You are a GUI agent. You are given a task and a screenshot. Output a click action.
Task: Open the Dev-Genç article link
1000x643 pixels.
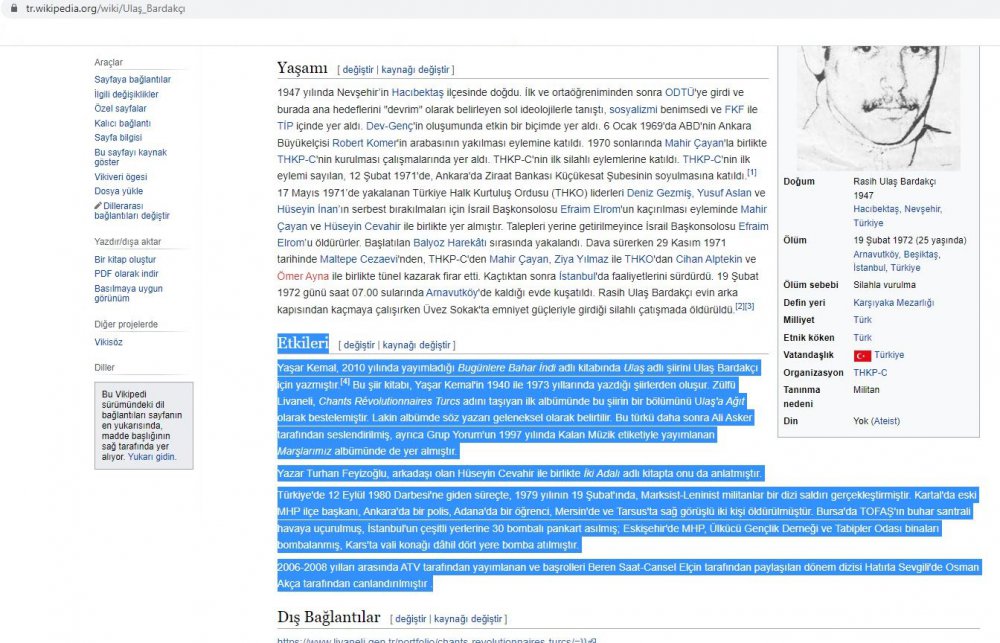pyautogui.click(x=390, y=126)
